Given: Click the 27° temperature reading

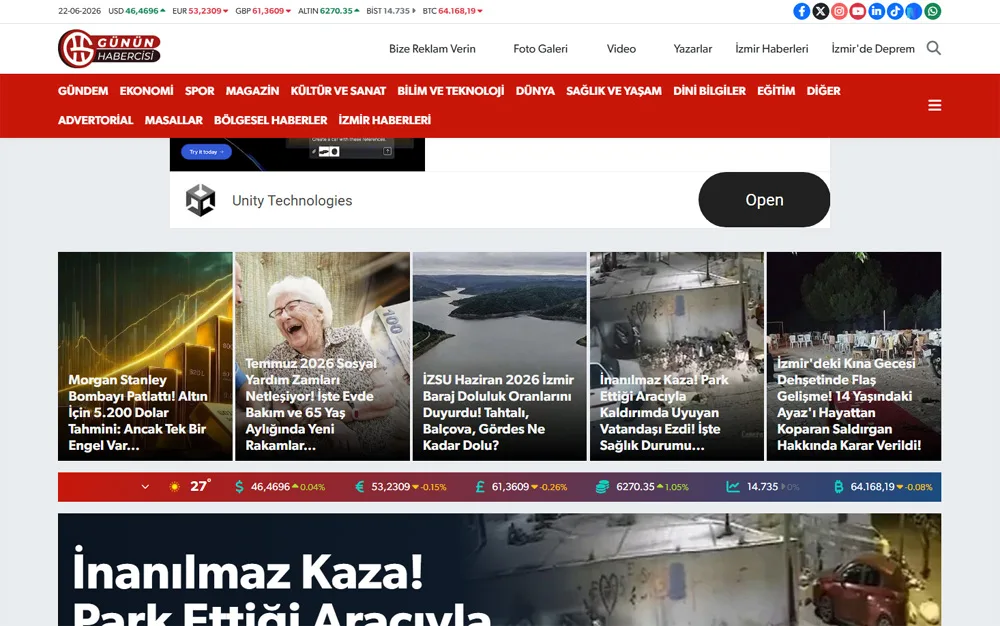Looking at the screenshot, I should click(x=200, y=486).
